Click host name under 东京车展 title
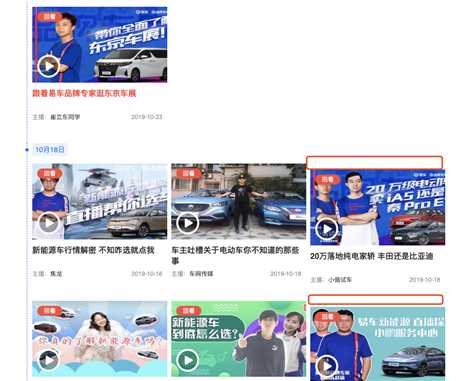Screen dimensions: 459x381 tap(65, 117)
